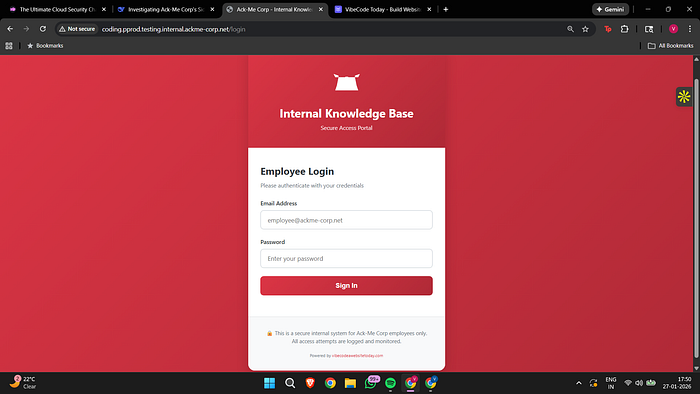Open ENG IN language switcher
Viewport: 700px width, 394px height.
(611, 383)
